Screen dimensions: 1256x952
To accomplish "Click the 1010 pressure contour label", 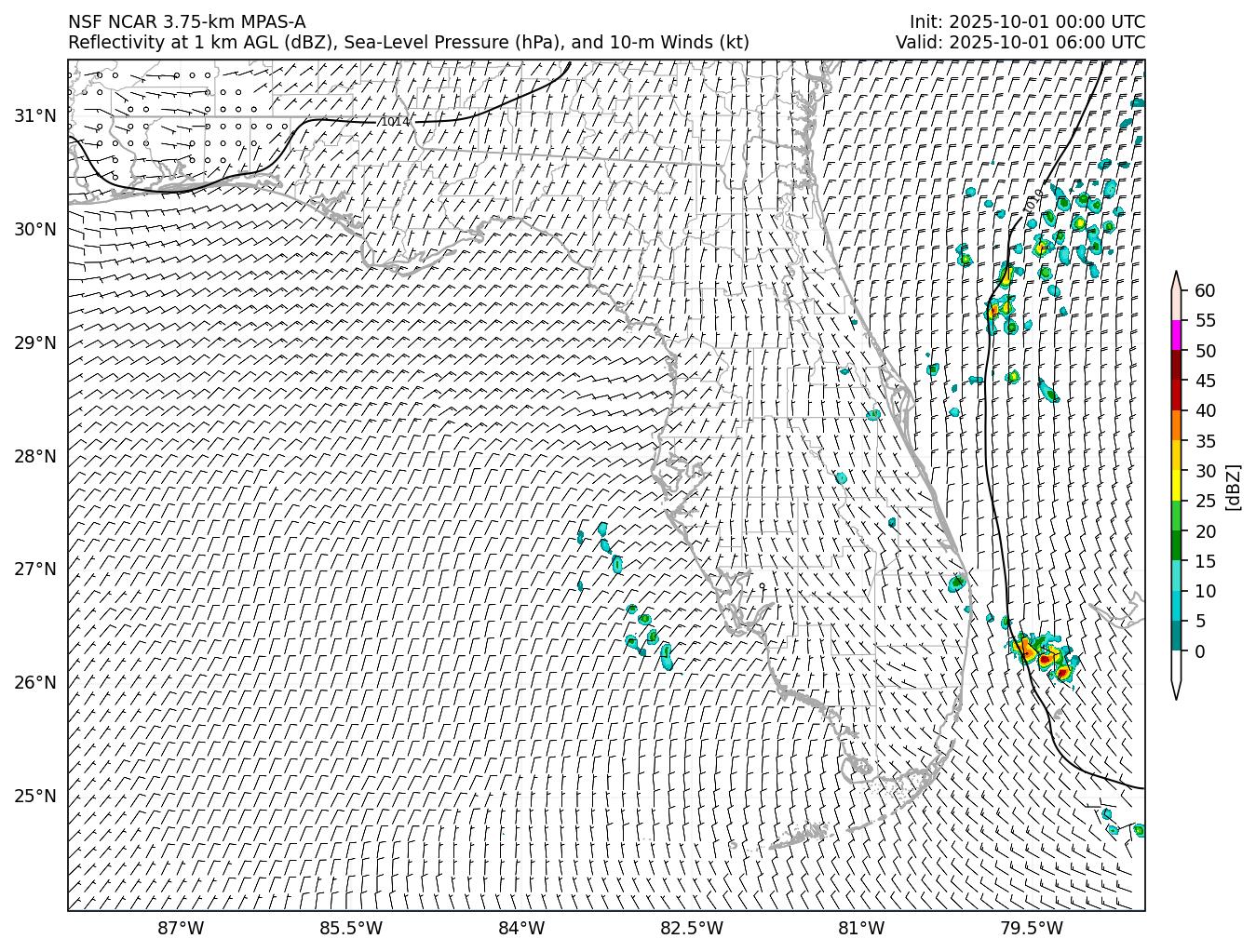I will pyautogui.click(x=1033, y=201).
